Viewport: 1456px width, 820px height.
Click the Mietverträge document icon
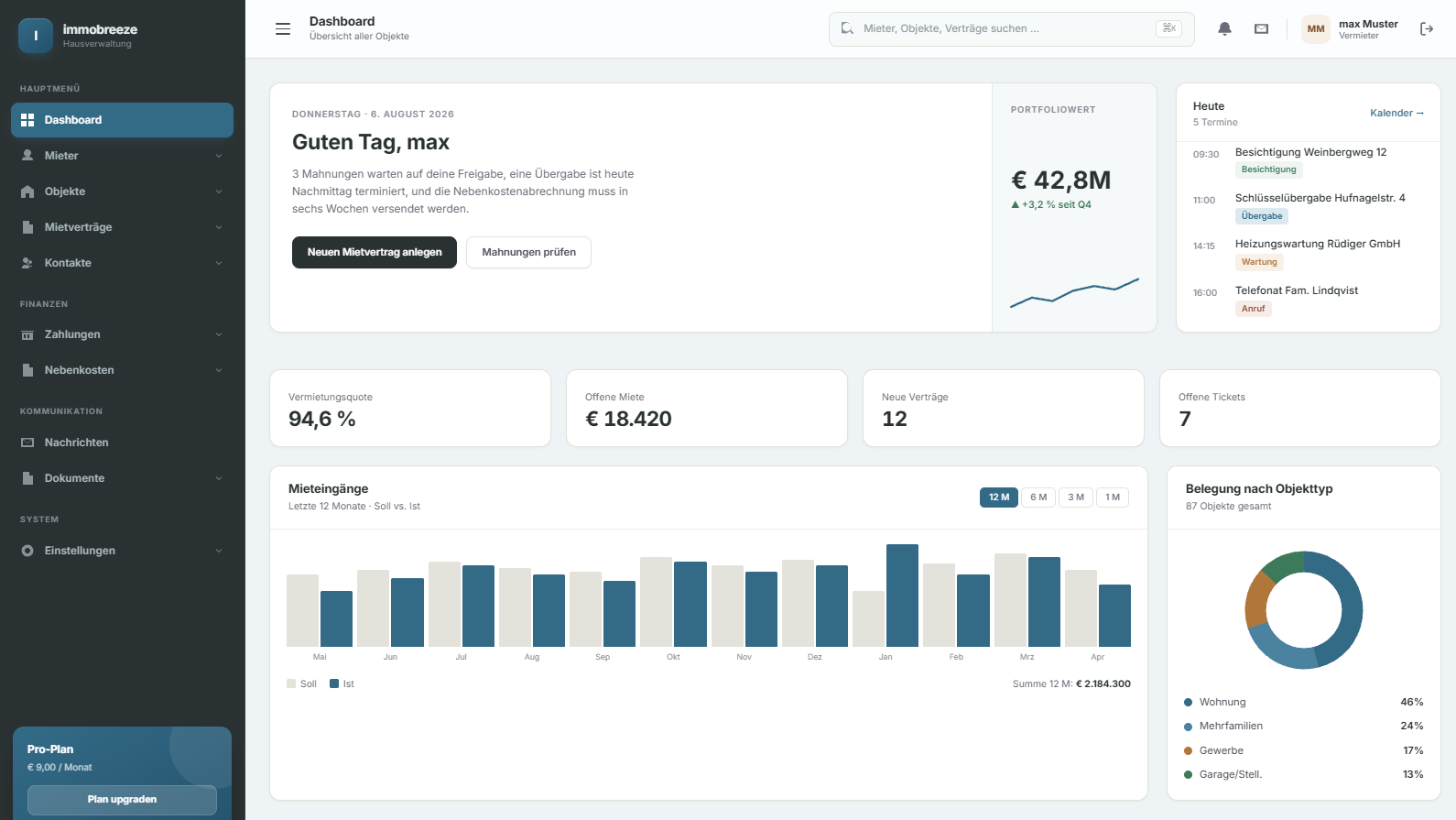click(27, 227)
